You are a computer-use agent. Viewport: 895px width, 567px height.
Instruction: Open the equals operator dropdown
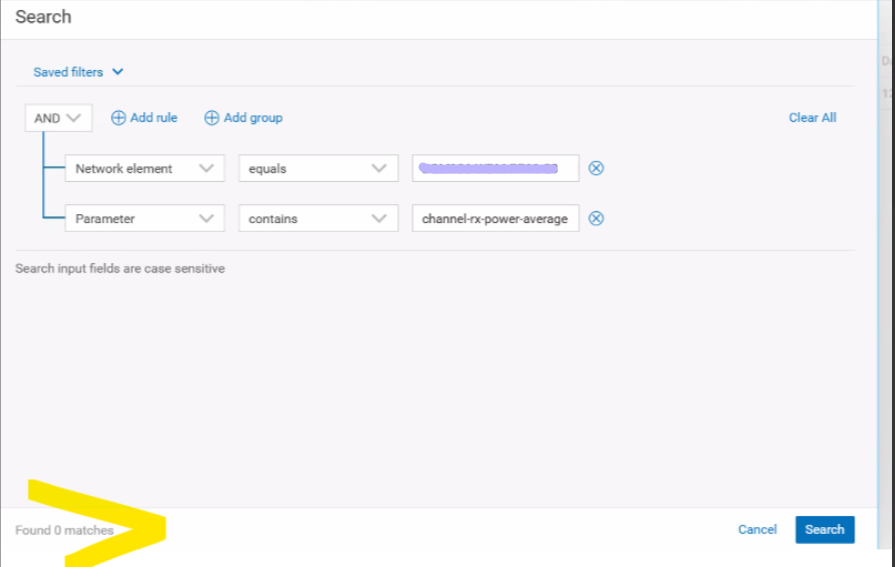[x=319, y=168]
